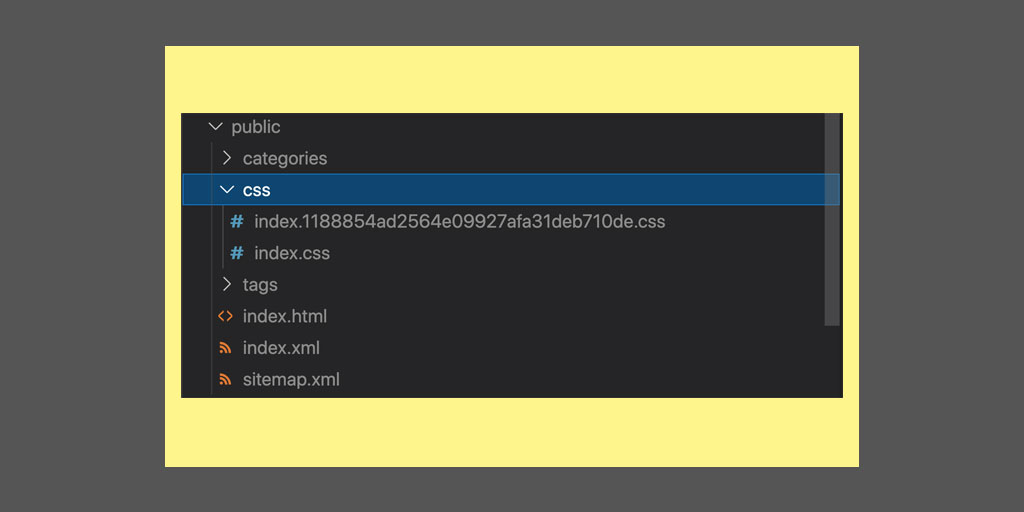
Task: Collapse the public folder chevron
Action: tap(215, 127)
